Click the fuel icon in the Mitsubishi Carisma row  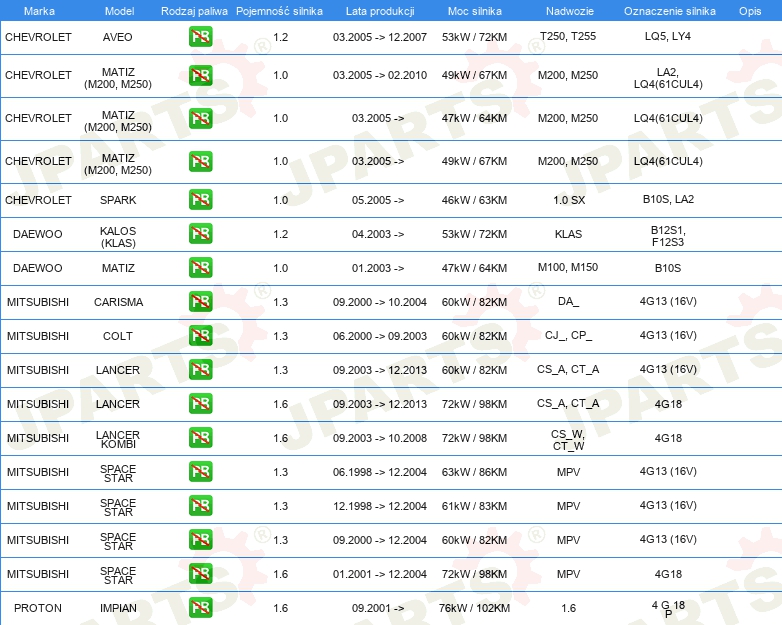click(x=200, y=301)
